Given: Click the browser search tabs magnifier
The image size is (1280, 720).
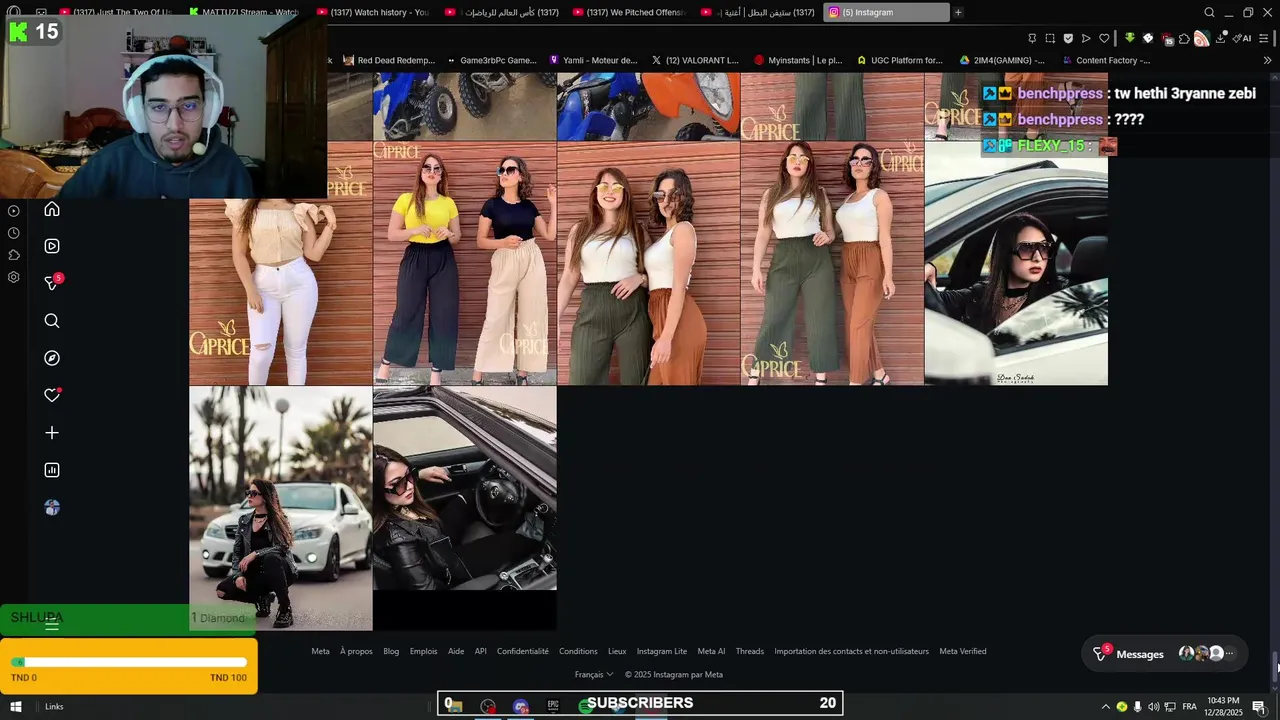Looking at the screenshot, I should [x=1209, y=13].
